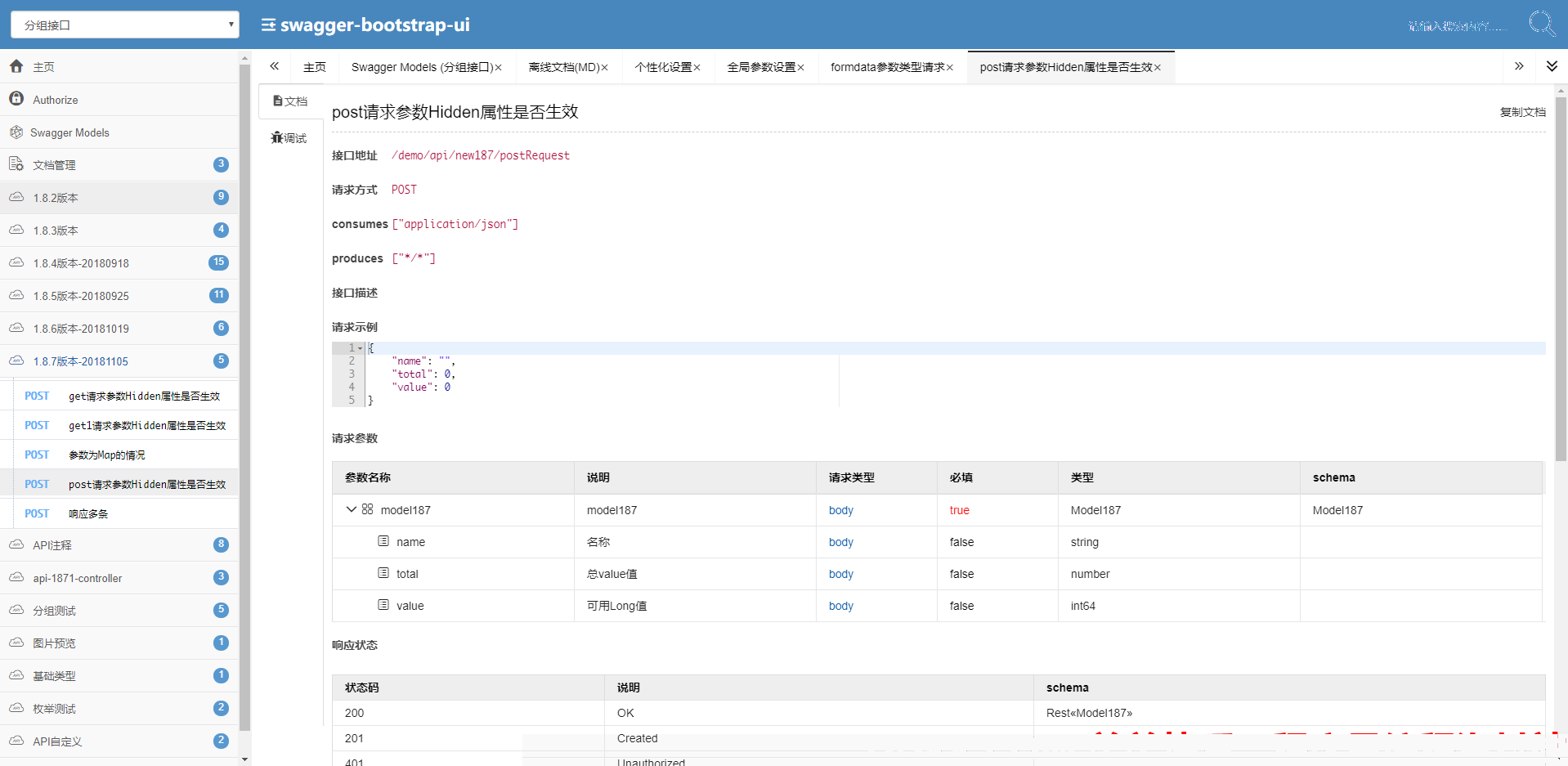Click the badge 15 on 1.8.4版本

[218, 262]
